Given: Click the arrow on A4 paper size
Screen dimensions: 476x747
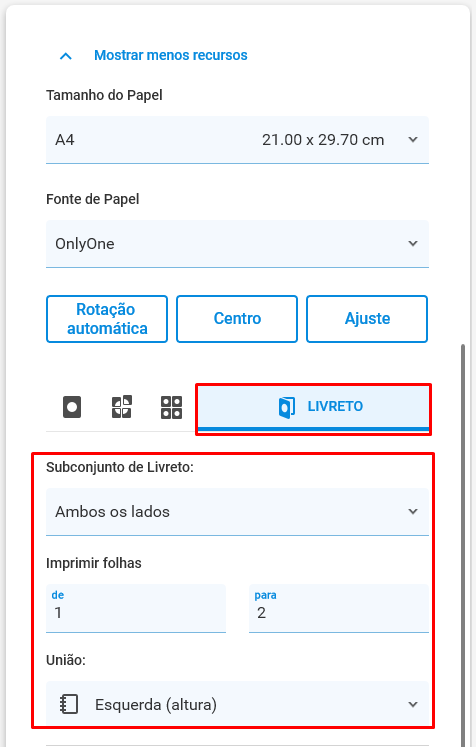Looking at the screenshot, I should 413,140.
